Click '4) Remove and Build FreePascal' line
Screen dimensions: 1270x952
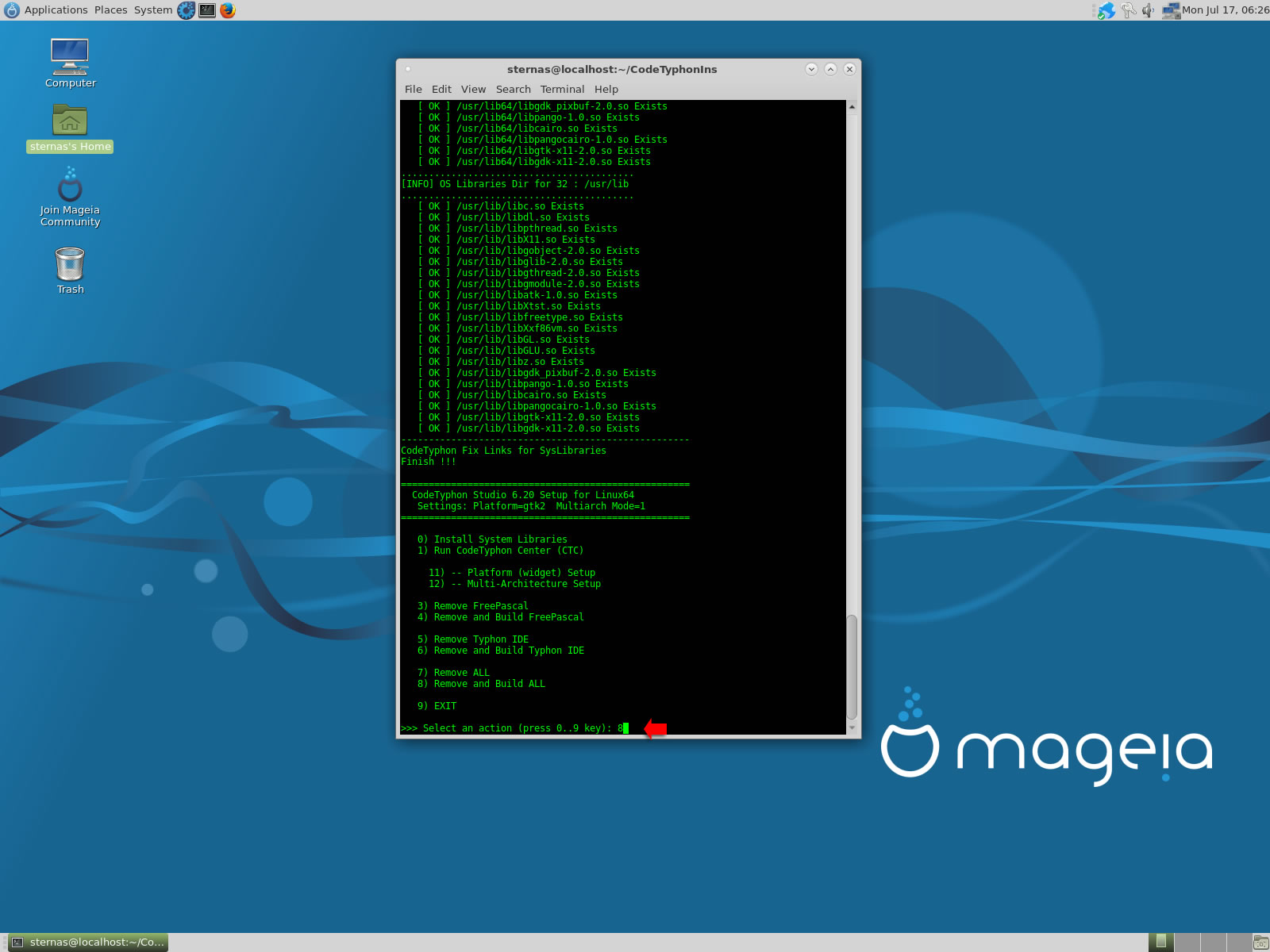click(500, 617)
